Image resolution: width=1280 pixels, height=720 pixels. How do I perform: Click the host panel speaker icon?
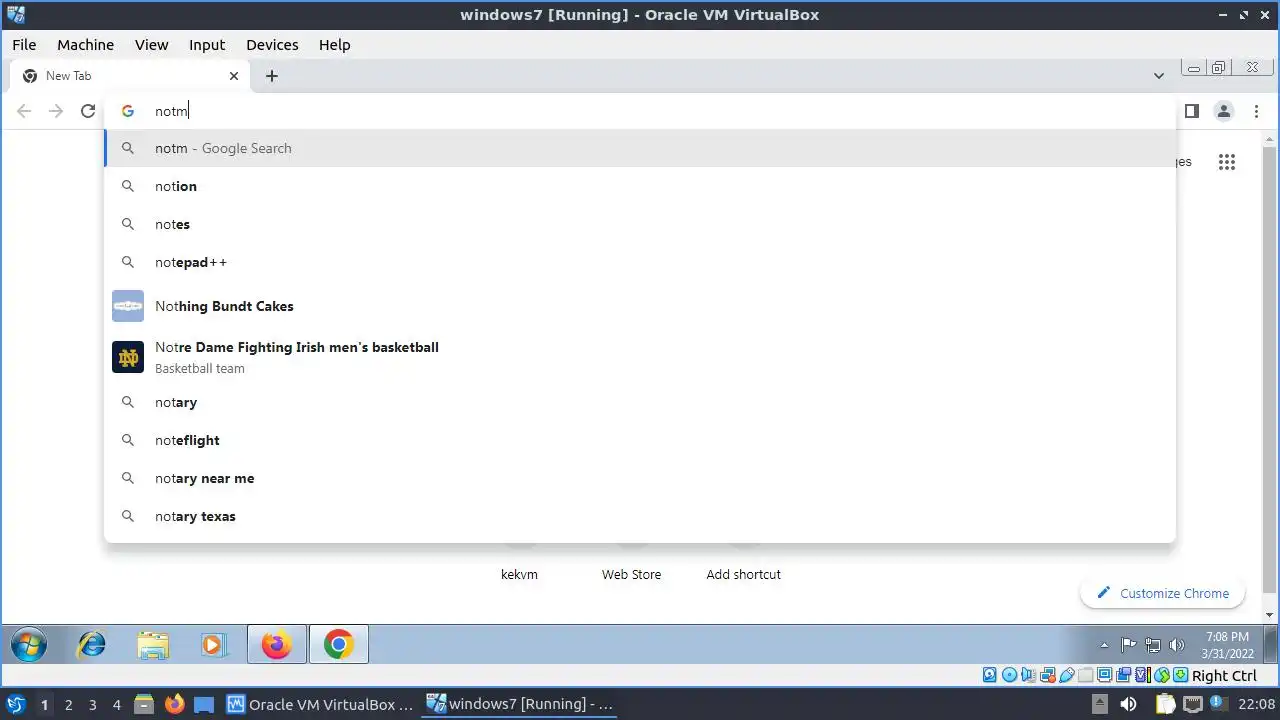point(1128,704)
